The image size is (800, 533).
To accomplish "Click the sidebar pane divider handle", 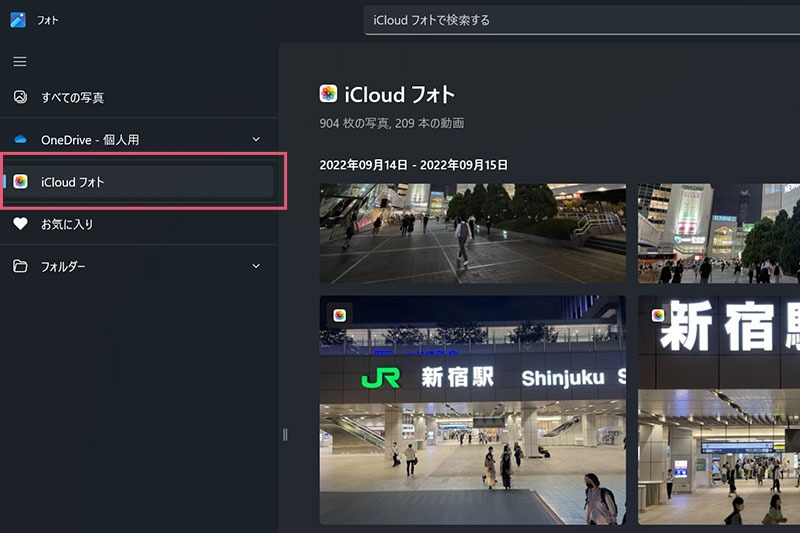I will pyautogui.click(x=285, y=435).
